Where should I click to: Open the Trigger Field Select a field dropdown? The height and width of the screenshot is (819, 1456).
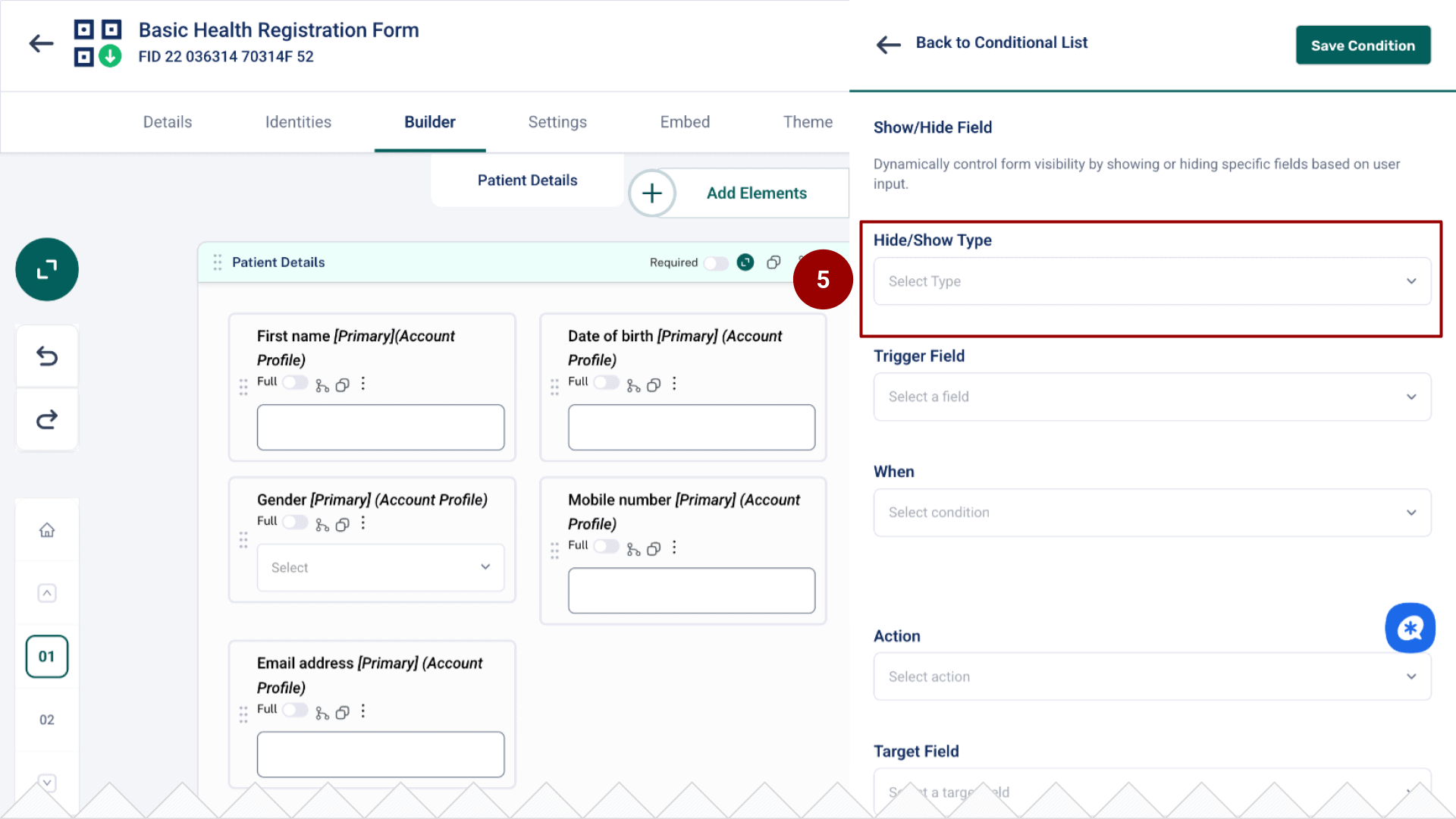click(1151, 397)
